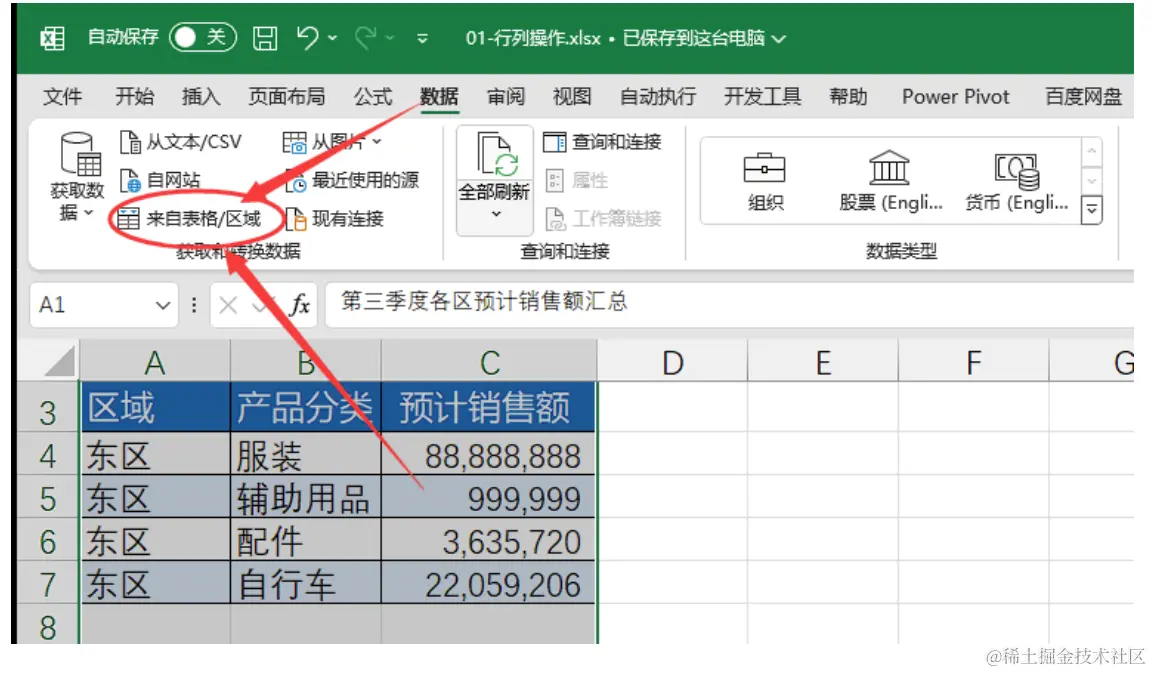This screenshot has width=1152, height=673.
Task: Open the 百度网盘 tab
Action: (1084, 96)
